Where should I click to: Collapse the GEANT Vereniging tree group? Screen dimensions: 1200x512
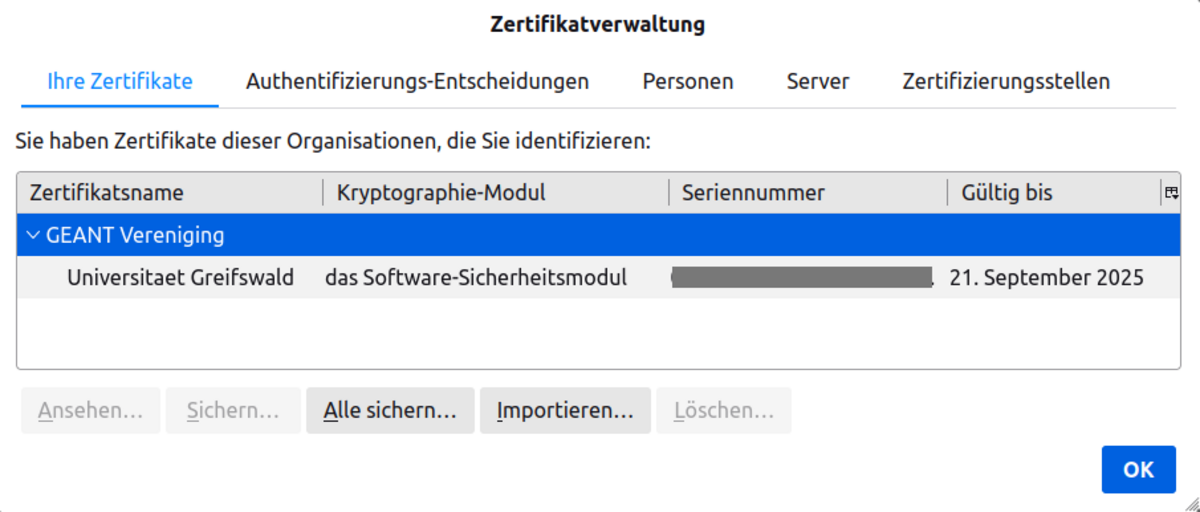click(34, 237)
